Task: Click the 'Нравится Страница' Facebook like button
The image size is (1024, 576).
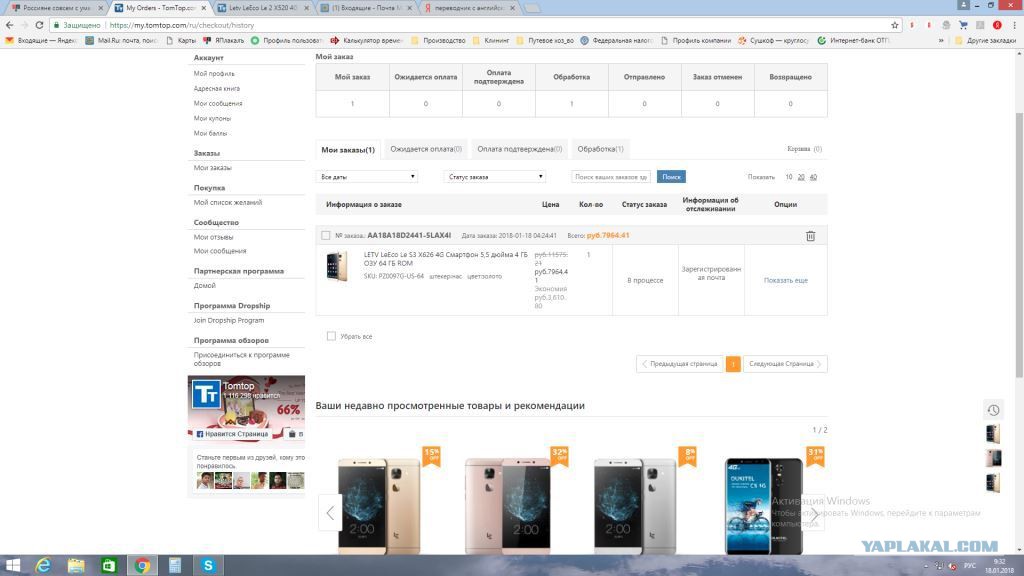Action: click(x=232, y=434)
